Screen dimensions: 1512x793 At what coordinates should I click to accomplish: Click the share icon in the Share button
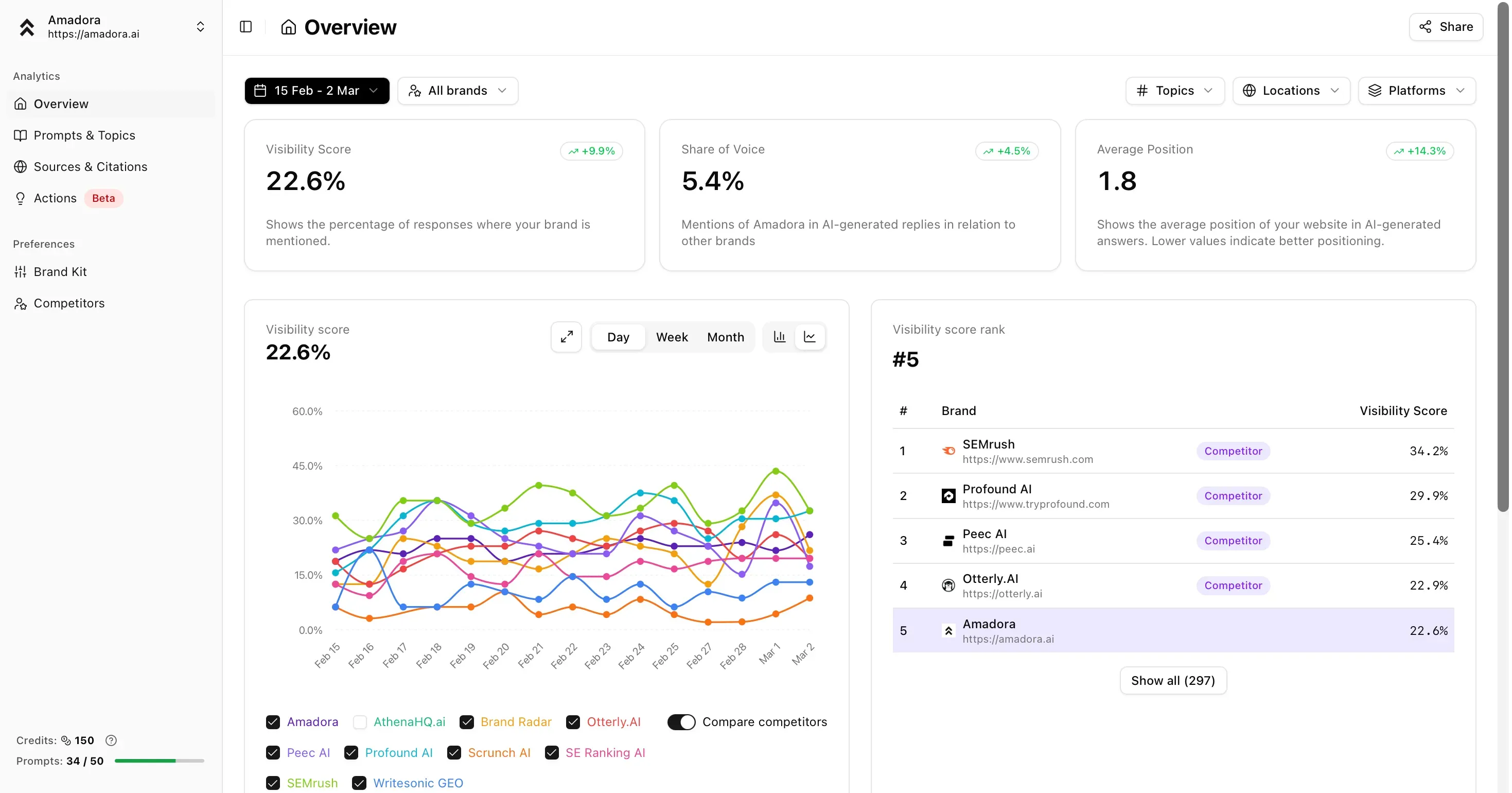(1425, 27)
